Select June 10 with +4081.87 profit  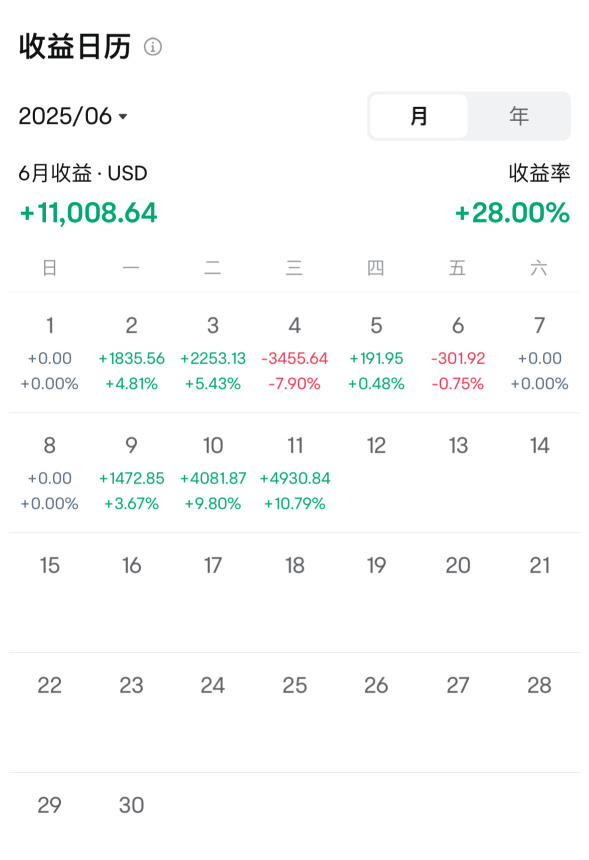tap(213, 473)
